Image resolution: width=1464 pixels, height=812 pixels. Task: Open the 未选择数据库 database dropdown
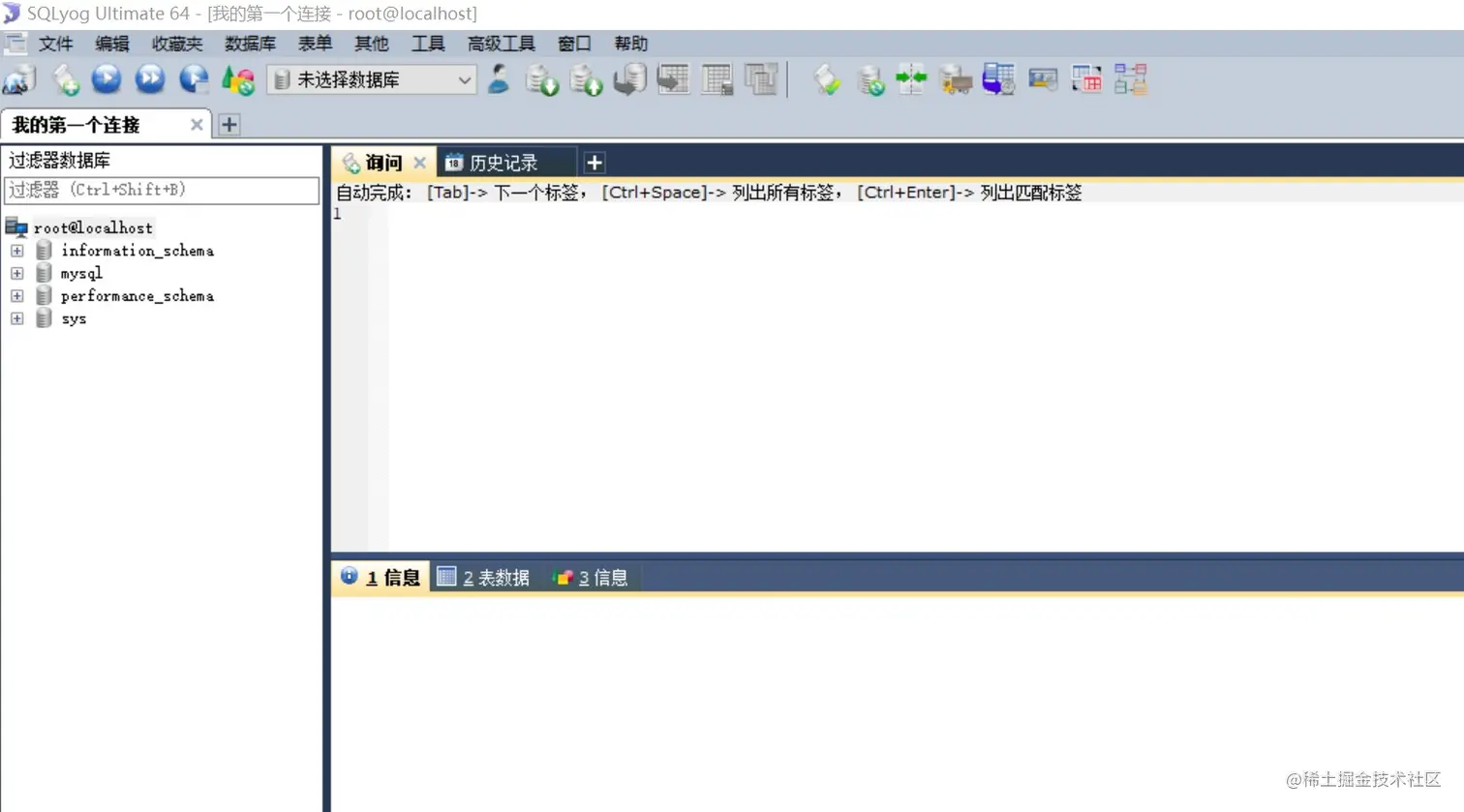372,79
